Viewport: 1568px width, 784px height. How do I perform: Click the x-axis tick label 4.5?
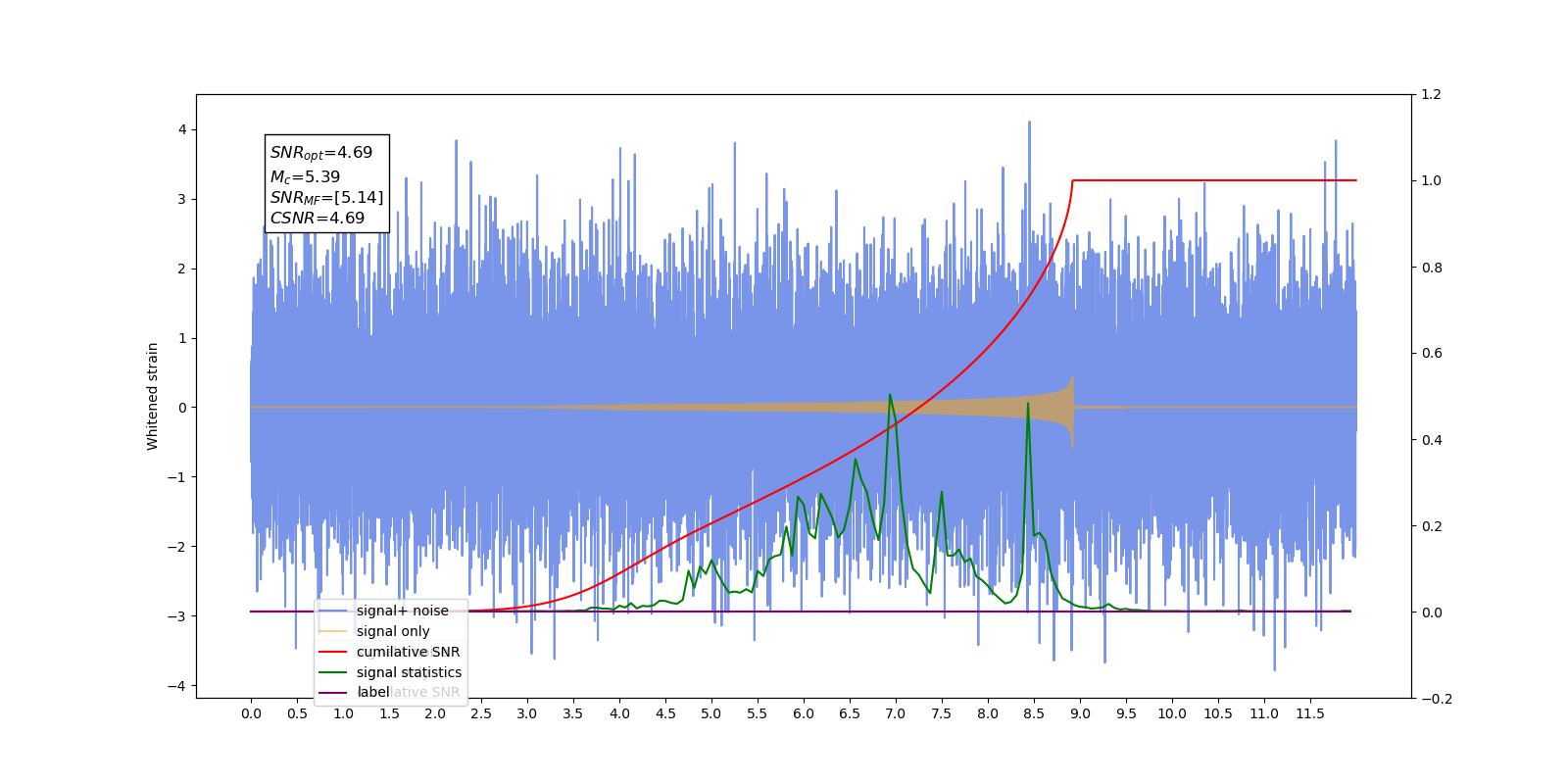point(665,714)
